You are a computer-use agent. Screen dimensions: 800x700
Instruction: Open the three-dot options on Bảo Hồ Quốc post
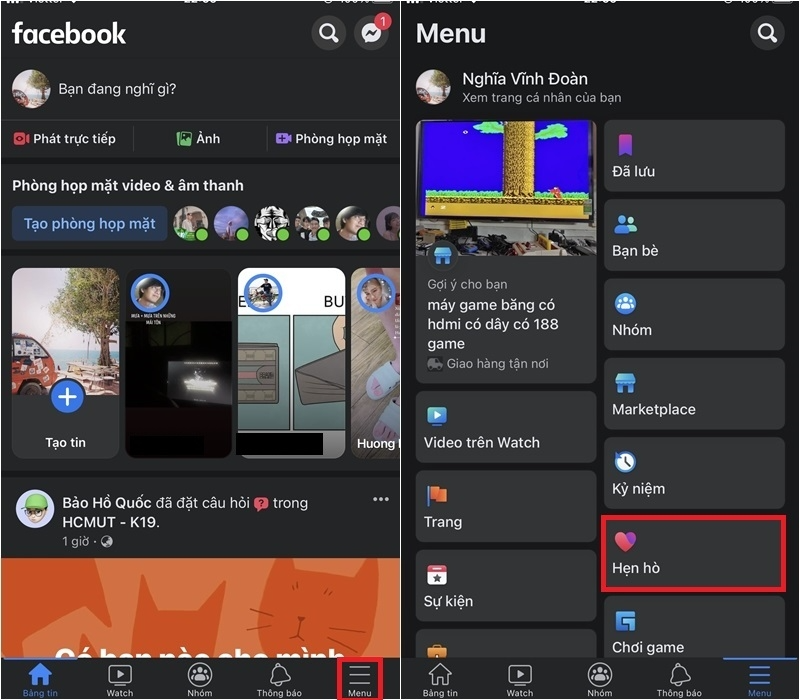pyautogui.click(x=381, y=499)
